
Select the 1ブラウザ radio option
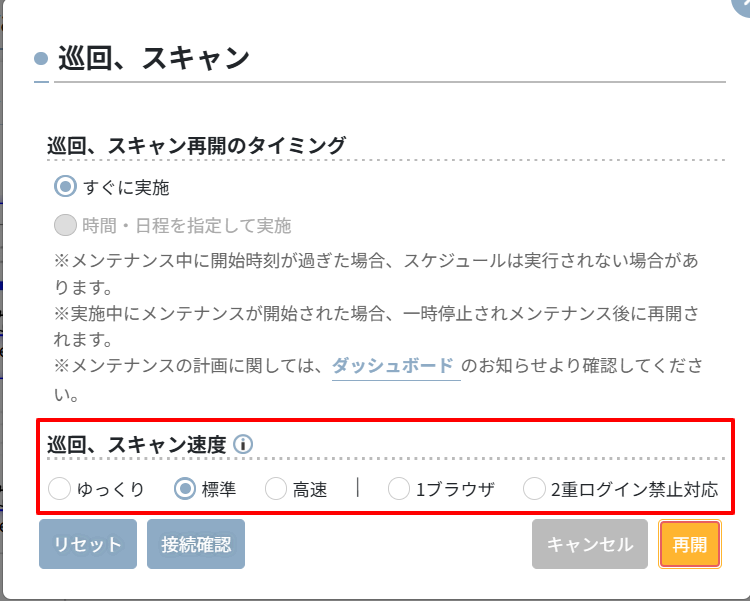(398, 489)
